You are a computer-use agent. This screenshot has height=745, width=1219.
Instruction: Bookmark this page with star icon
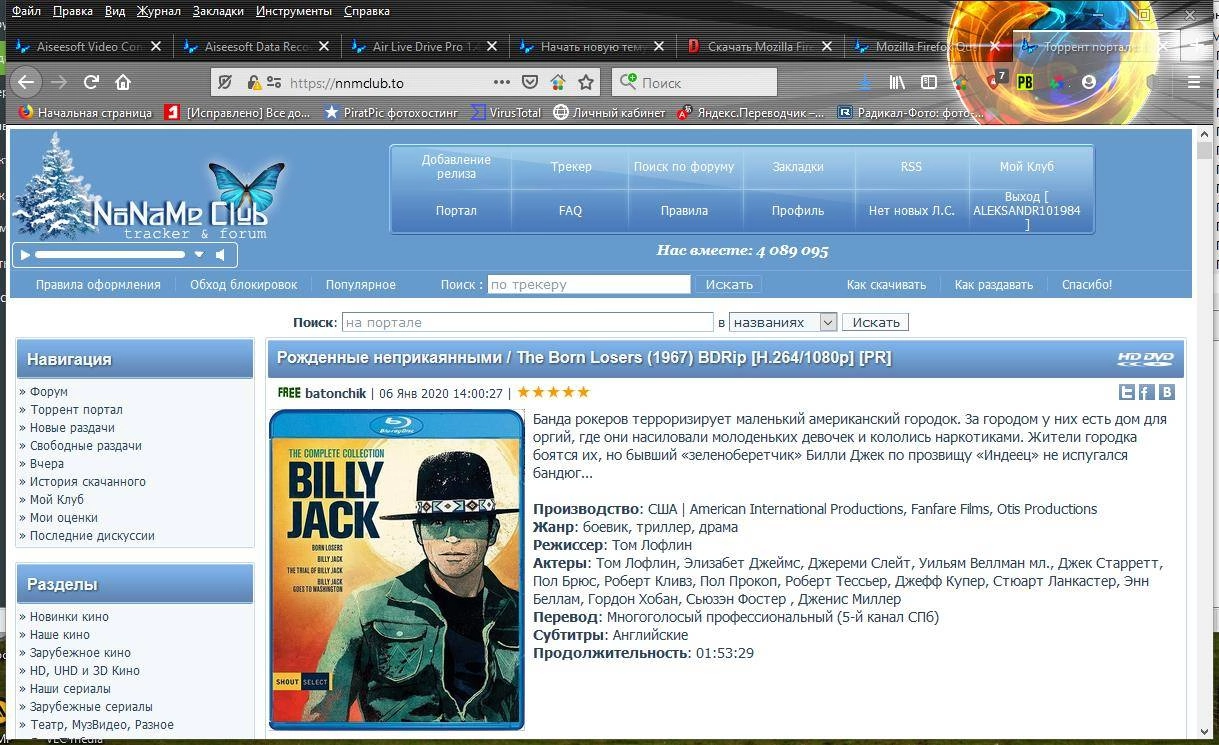(586, 83)
